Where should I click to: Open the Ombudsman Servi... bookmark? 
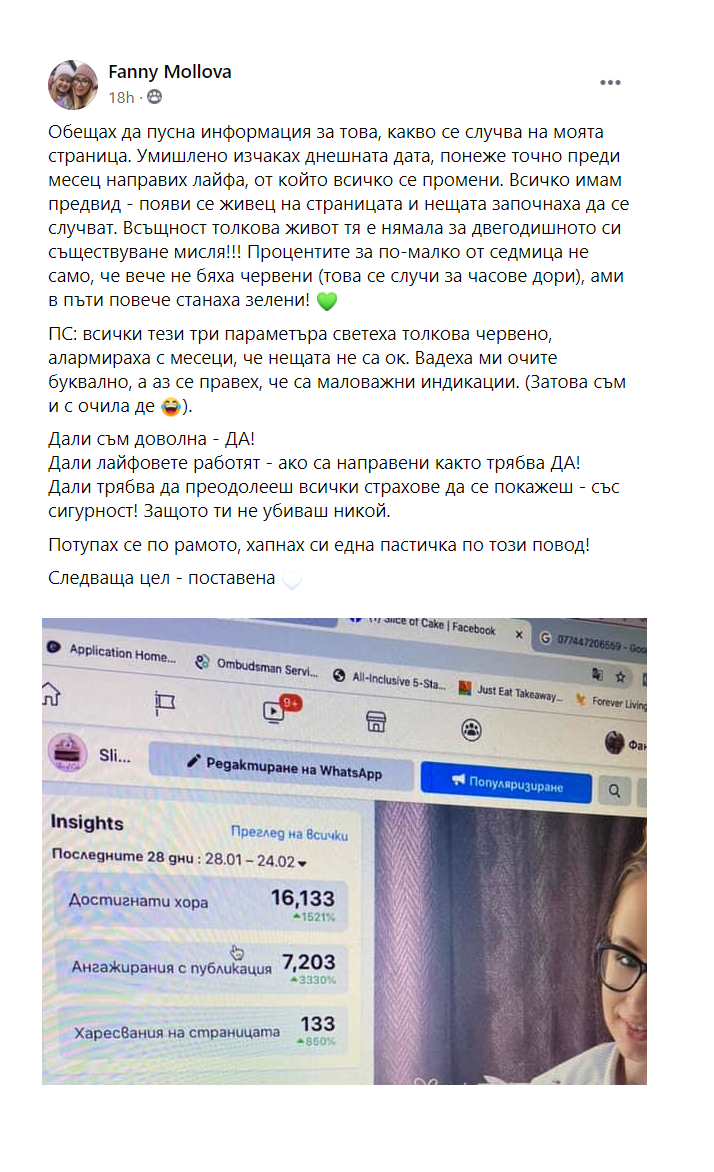coord(256,666)
